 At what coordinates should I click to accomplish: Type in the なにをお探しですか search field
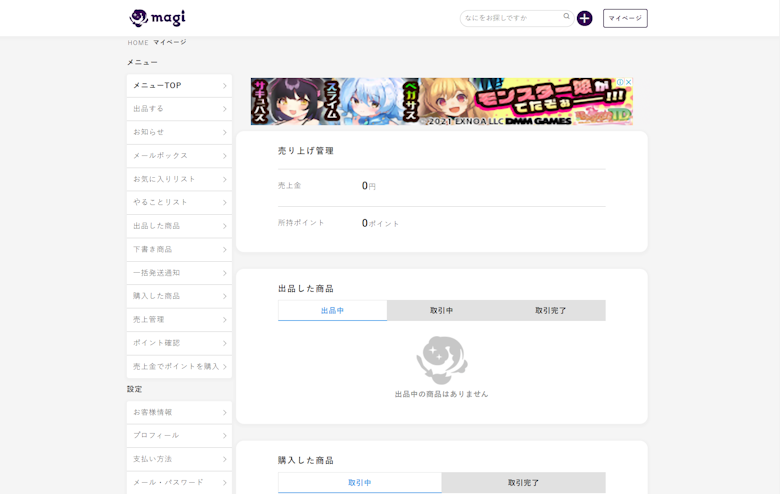click(x=511, y=18)
